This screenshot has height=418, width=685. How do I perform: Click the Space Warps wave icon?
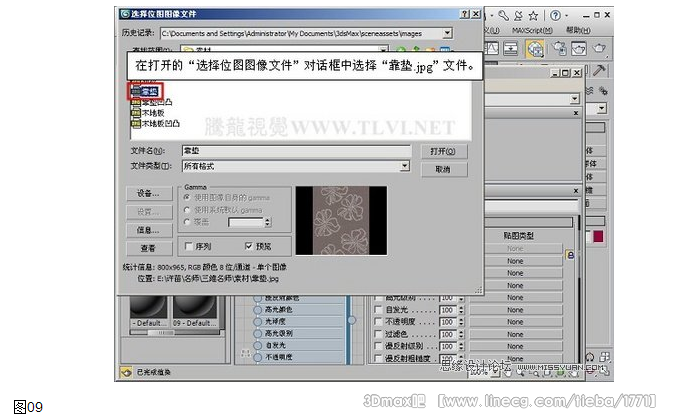point(589,90)
